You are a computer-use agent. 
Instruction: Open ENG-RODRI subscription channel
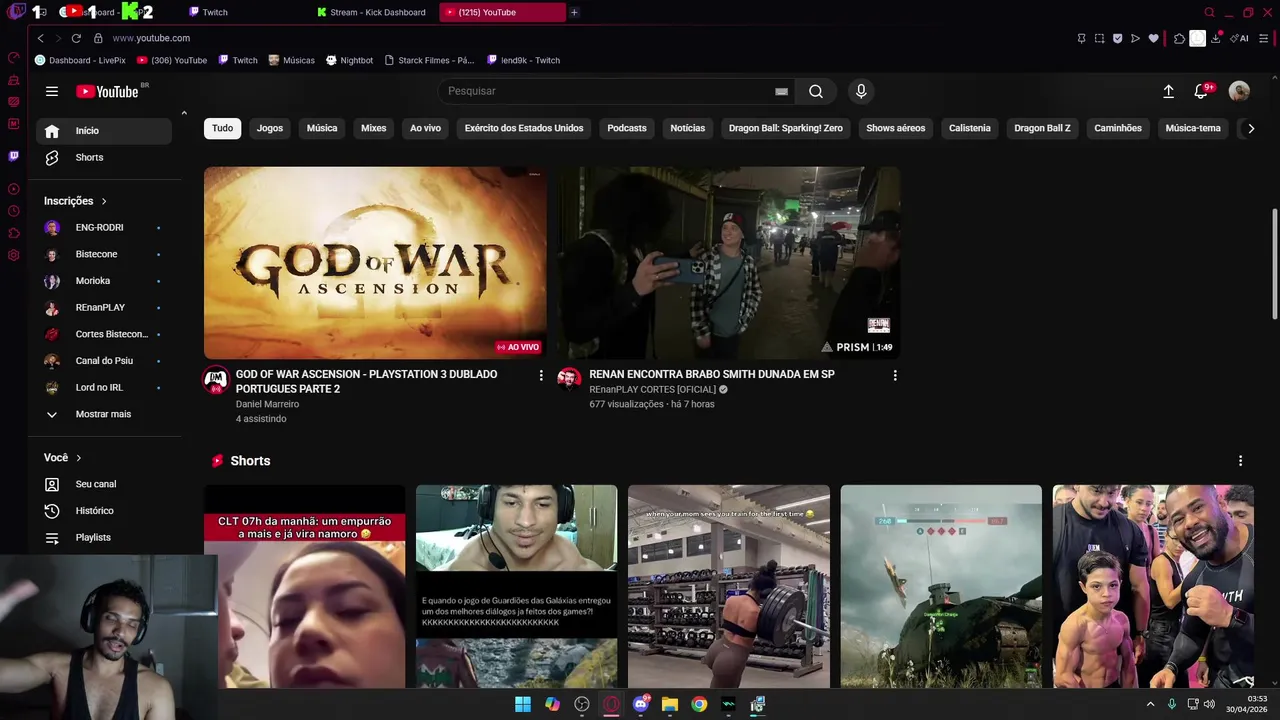(x=104, y=228)
